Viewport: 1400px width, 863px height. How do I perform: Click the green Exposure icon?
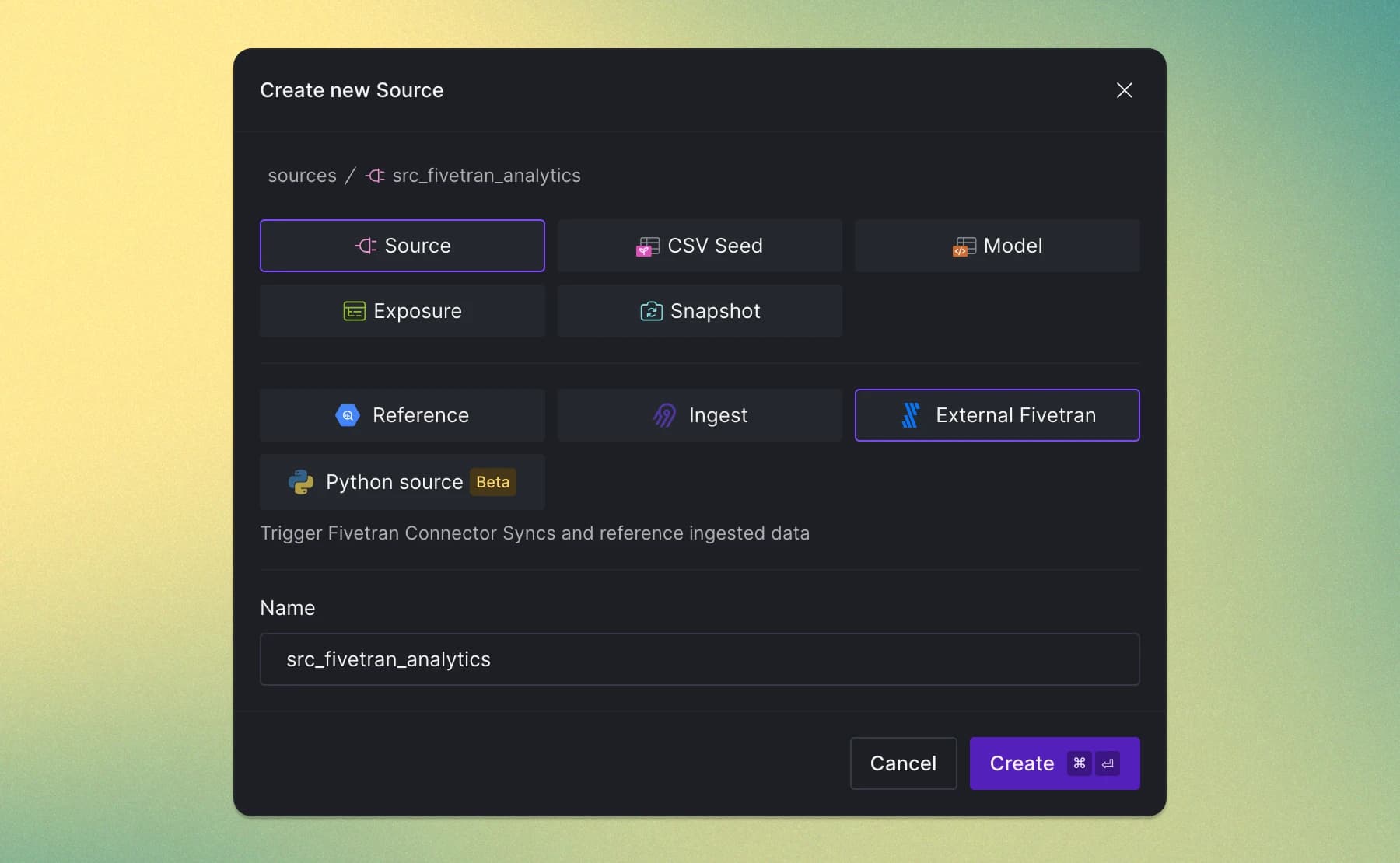point(355,311)
